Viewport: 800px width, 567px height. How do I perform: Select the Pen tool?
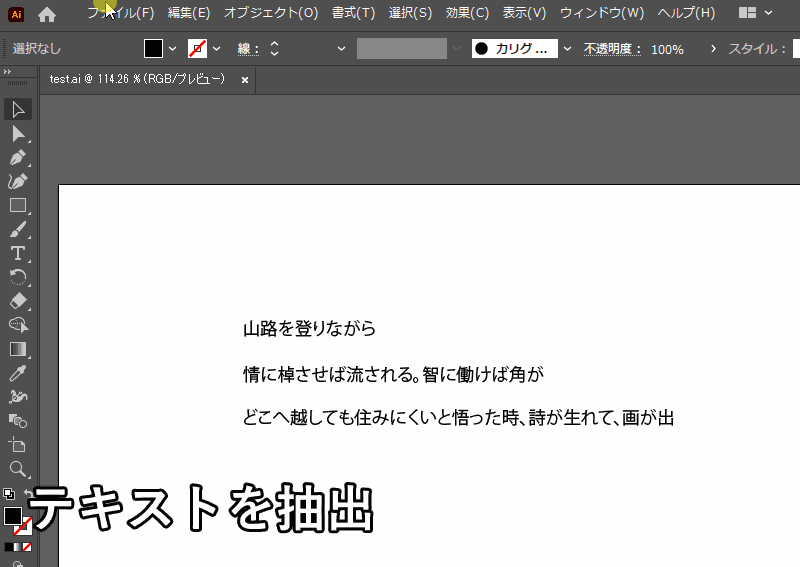click(x=18, y=158)
